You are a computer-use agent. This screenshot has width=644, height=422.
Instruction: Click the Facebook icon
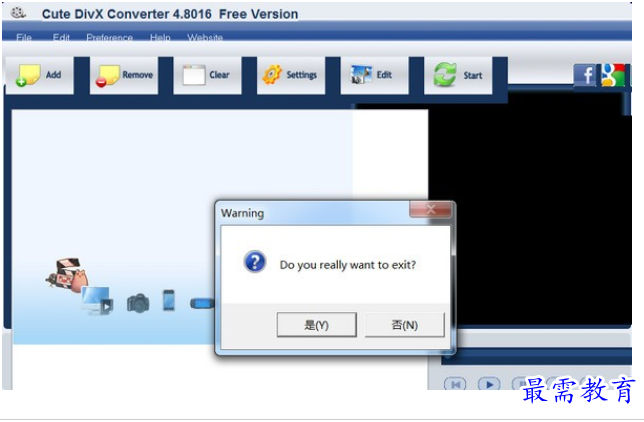pos(585,75)
